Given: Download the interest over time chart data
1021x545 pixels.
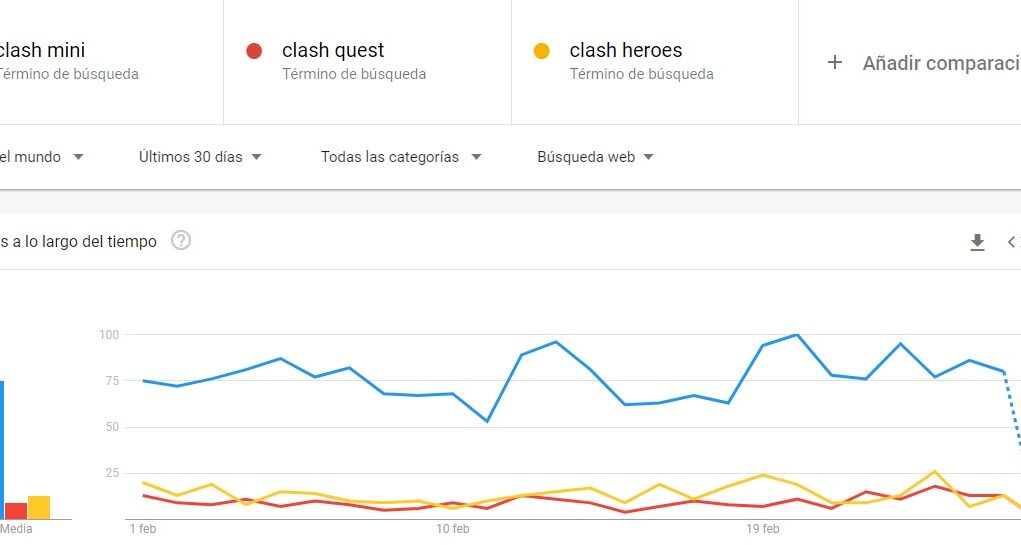Looking at the screenshot, I should (977, 242).
